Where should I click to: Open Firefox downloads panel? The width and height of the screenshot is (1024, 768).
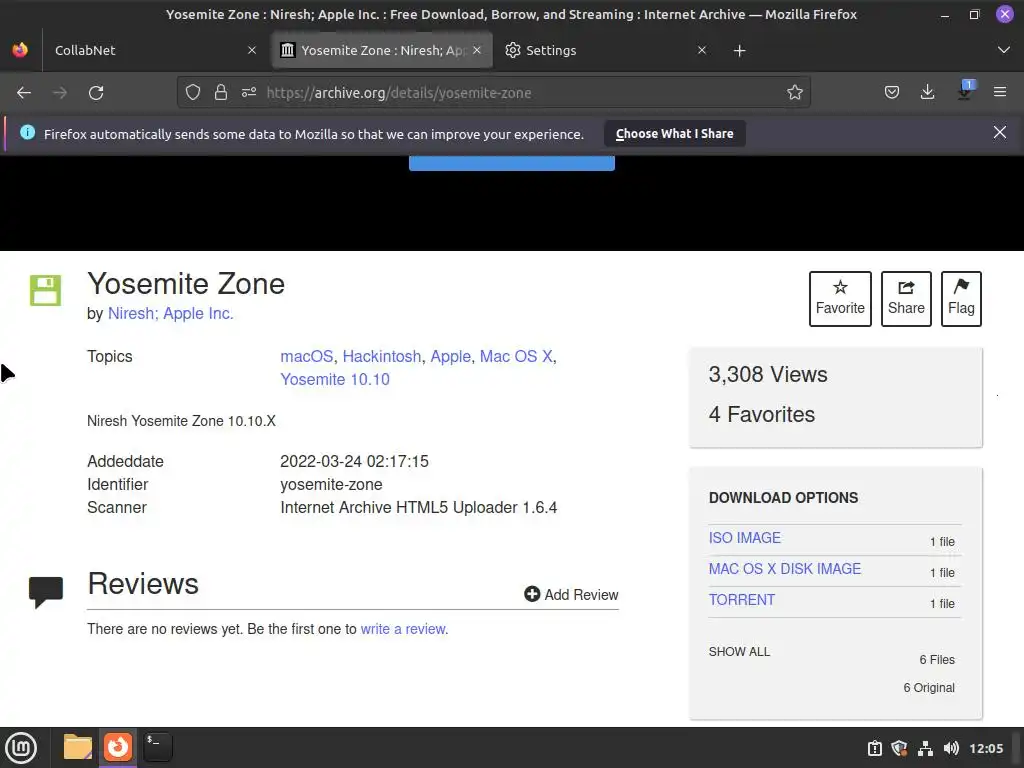point(927,93)
